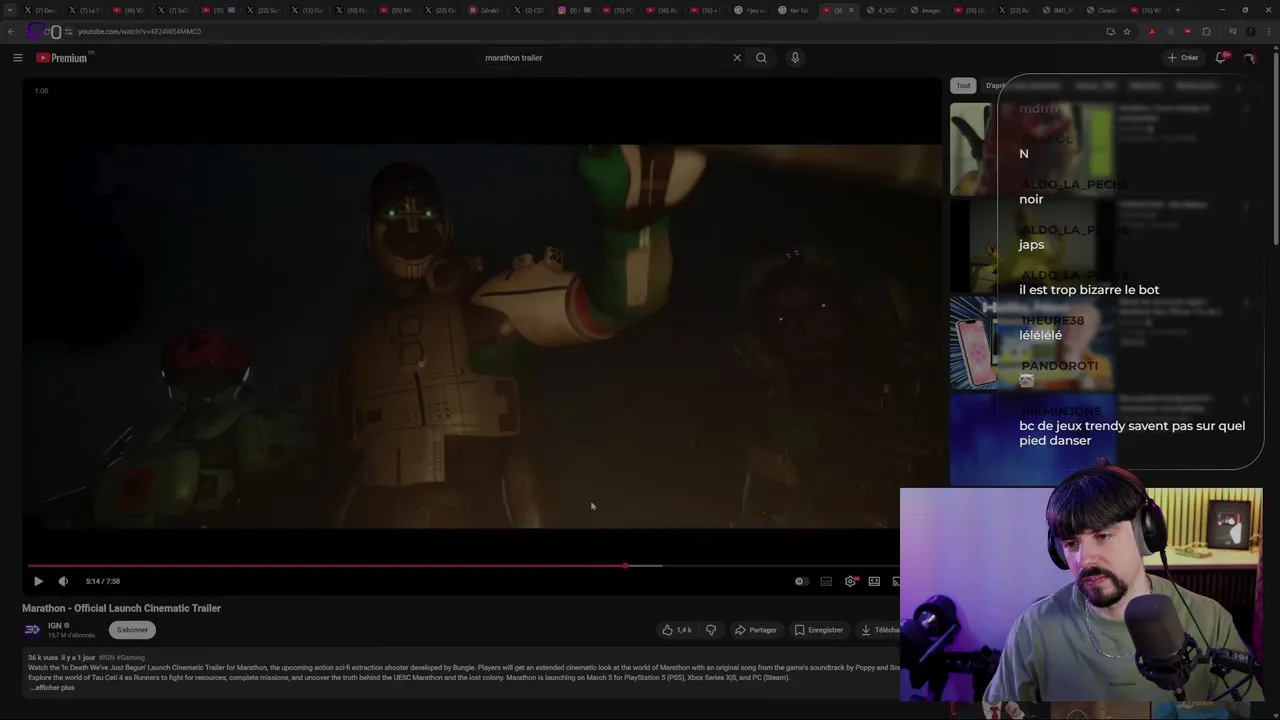Start voice search with the microphone

795,58
